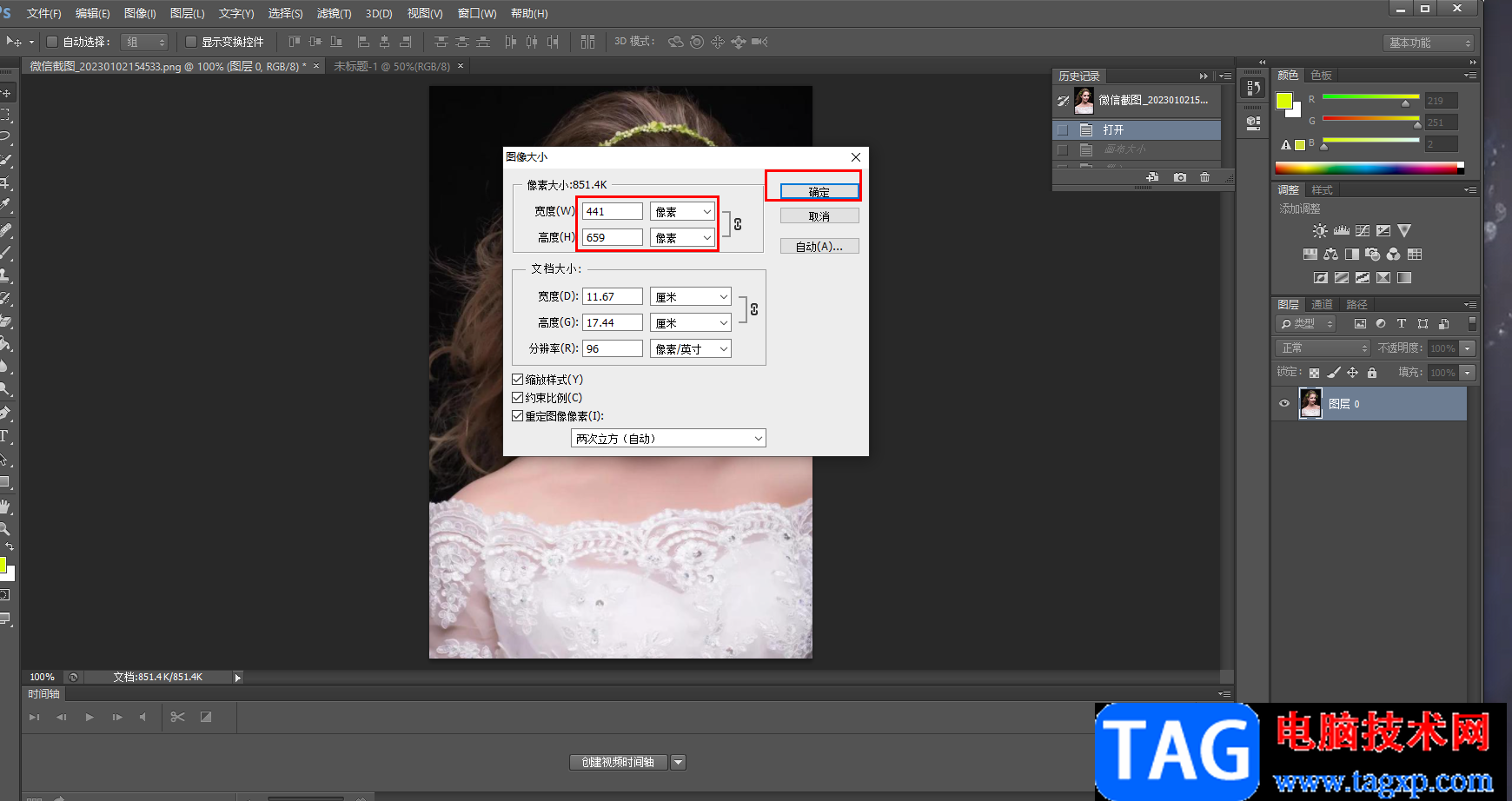Click the lock icon in Layers panel
The height and width of the screenshot is (801, 1512).
click(x=1372, y=373)
